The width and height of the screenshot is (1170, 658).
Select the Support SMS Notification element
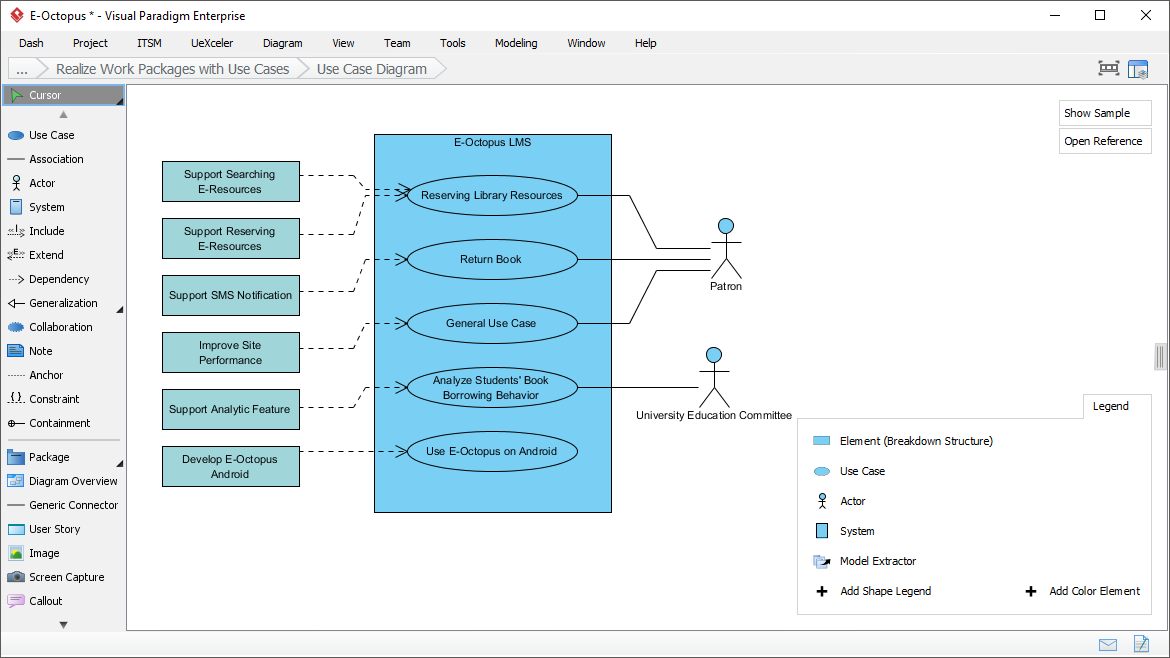click(x=231, y=295)
